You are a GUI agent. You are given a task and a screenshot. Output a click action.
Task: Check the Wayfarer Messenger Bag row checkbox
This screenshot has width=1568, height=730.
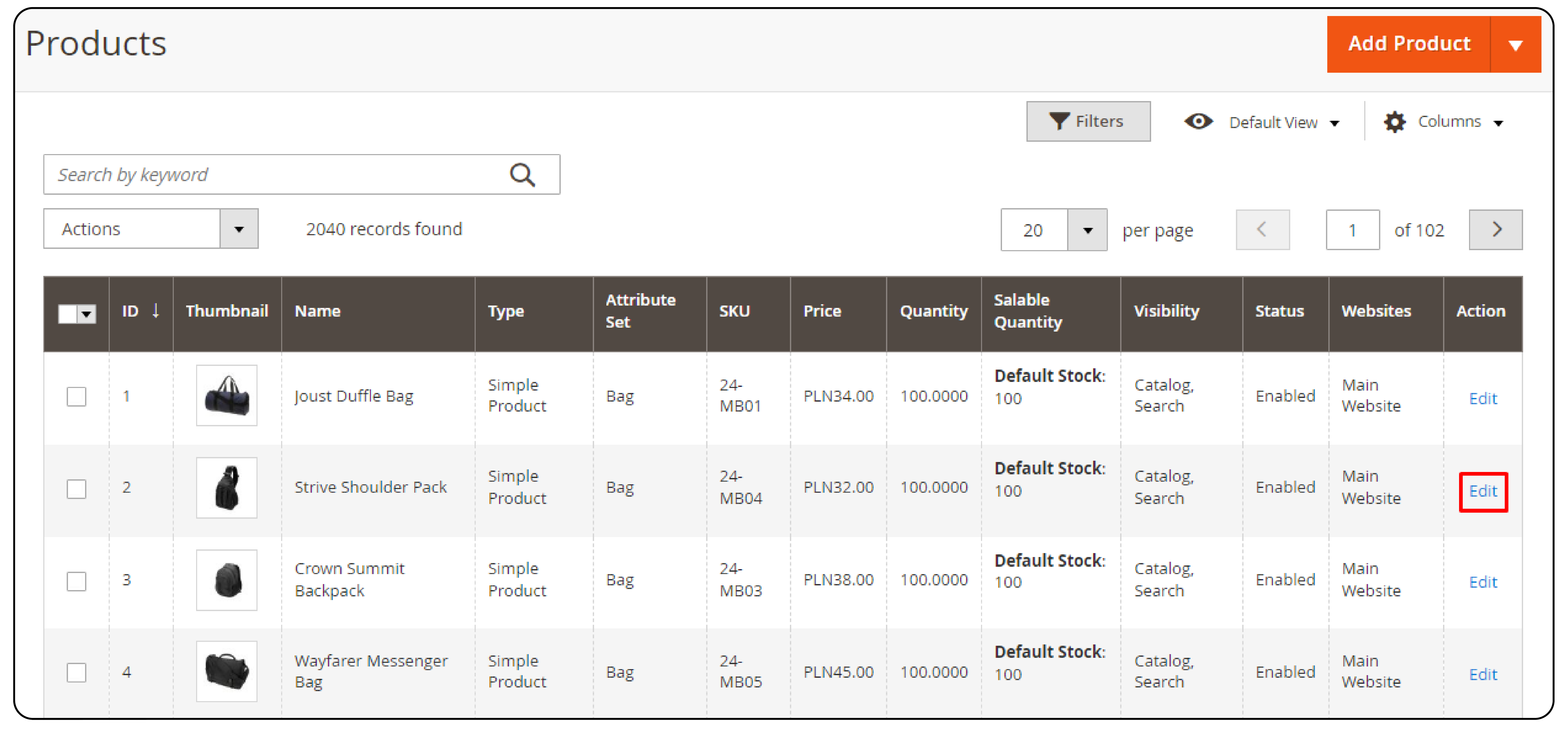(76, 672)
